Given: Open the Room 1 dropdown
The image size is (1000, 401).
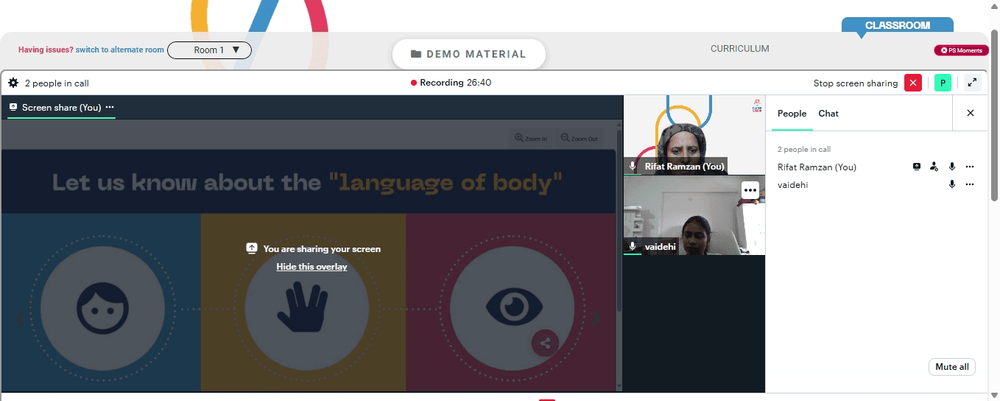Looking at the screenshot, I should tap(209, 50).
